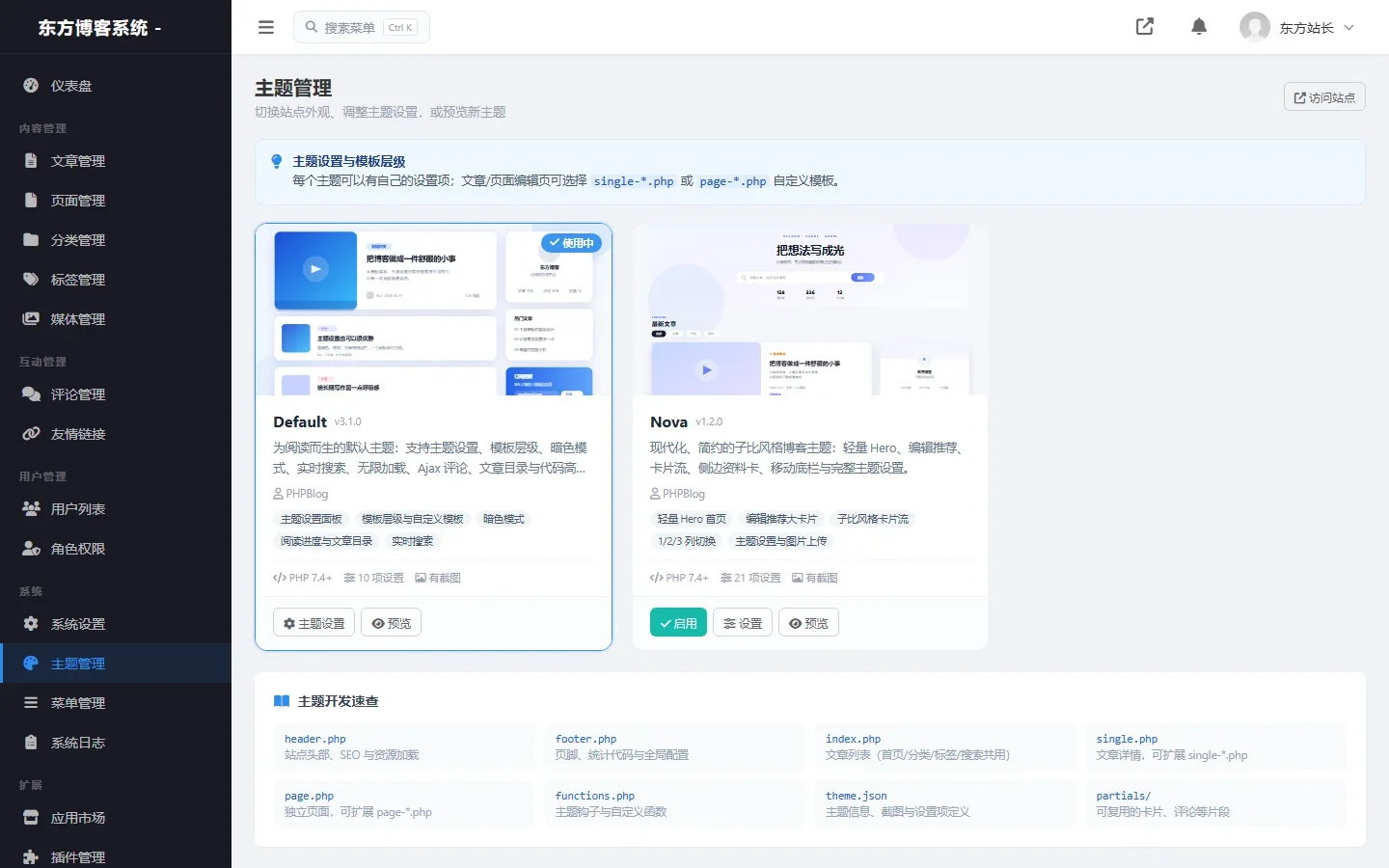The image size is (1389, 868).
Task: Click the 用户列表 users icon
Action: (x=31, y=509)
